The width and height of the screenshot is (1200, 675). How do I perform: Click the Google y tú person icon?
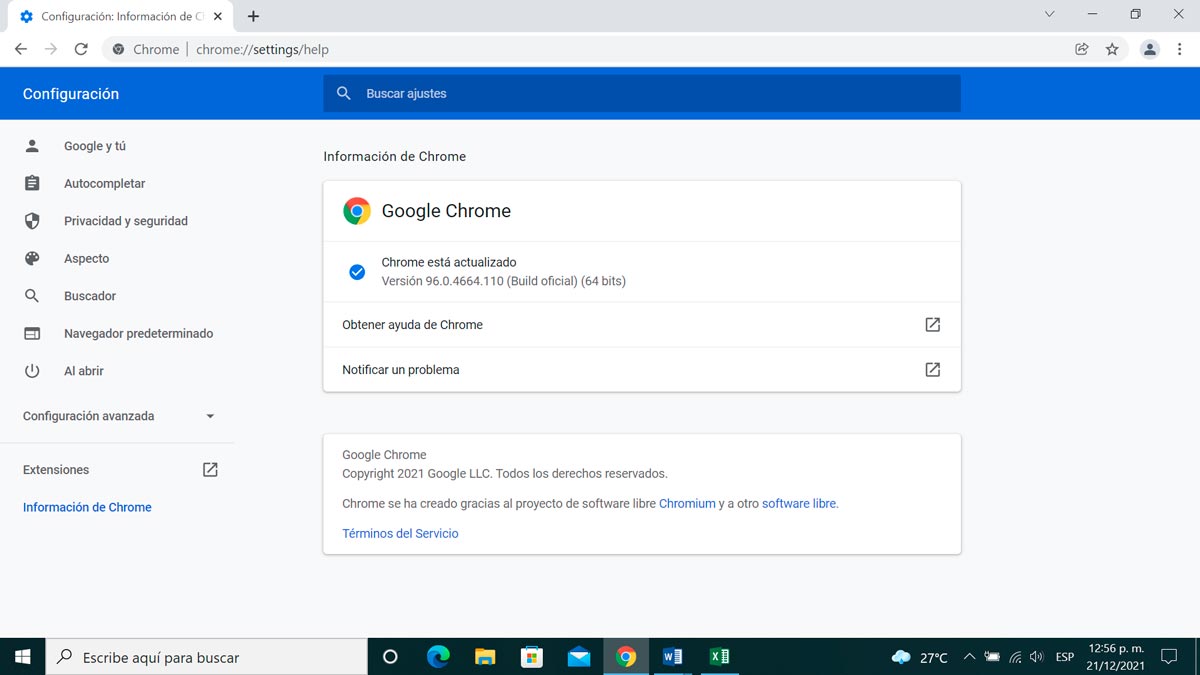(31, 146)
